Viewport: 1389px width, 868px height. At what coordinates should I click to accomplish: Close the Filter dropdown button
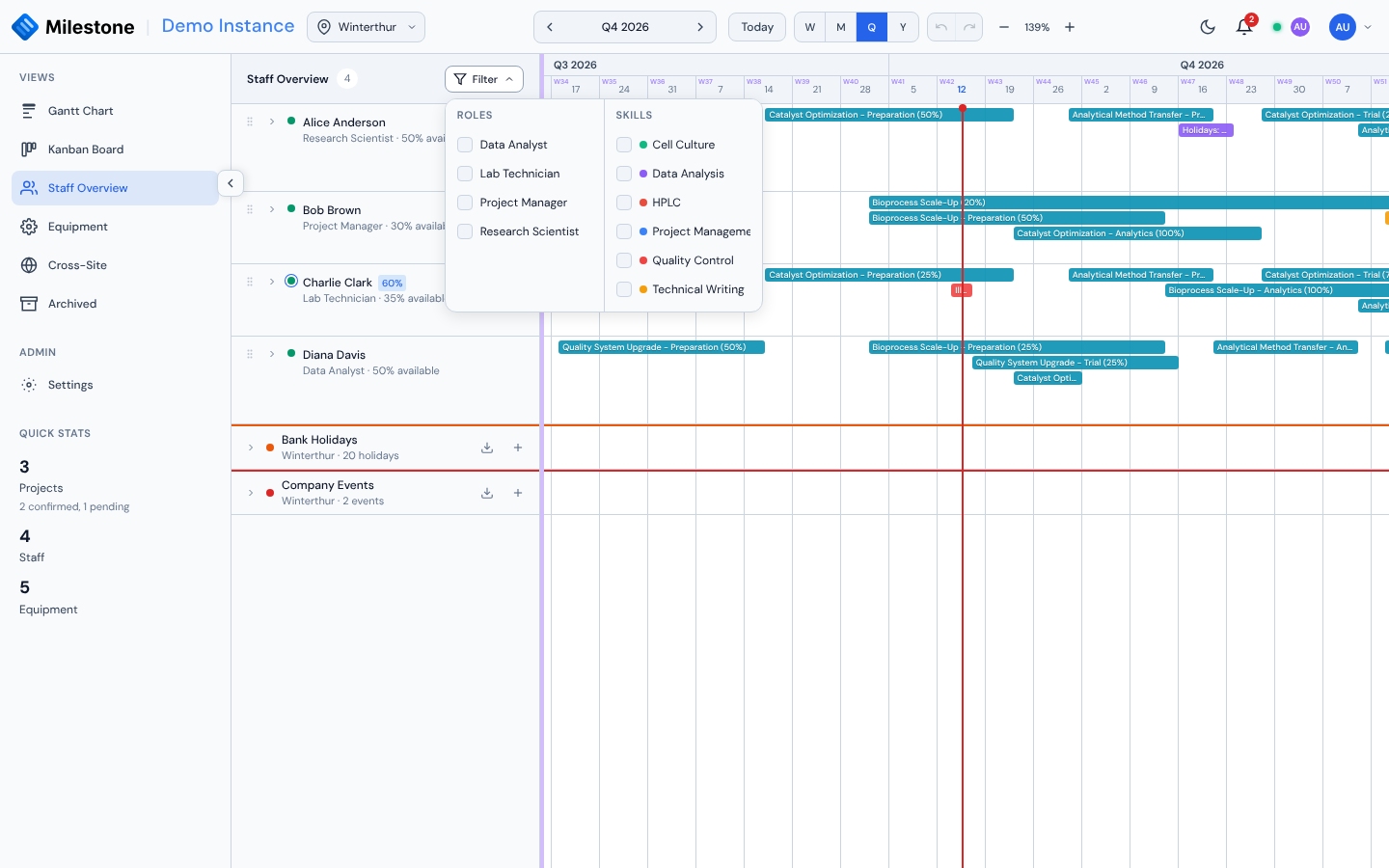pos(484,79)
